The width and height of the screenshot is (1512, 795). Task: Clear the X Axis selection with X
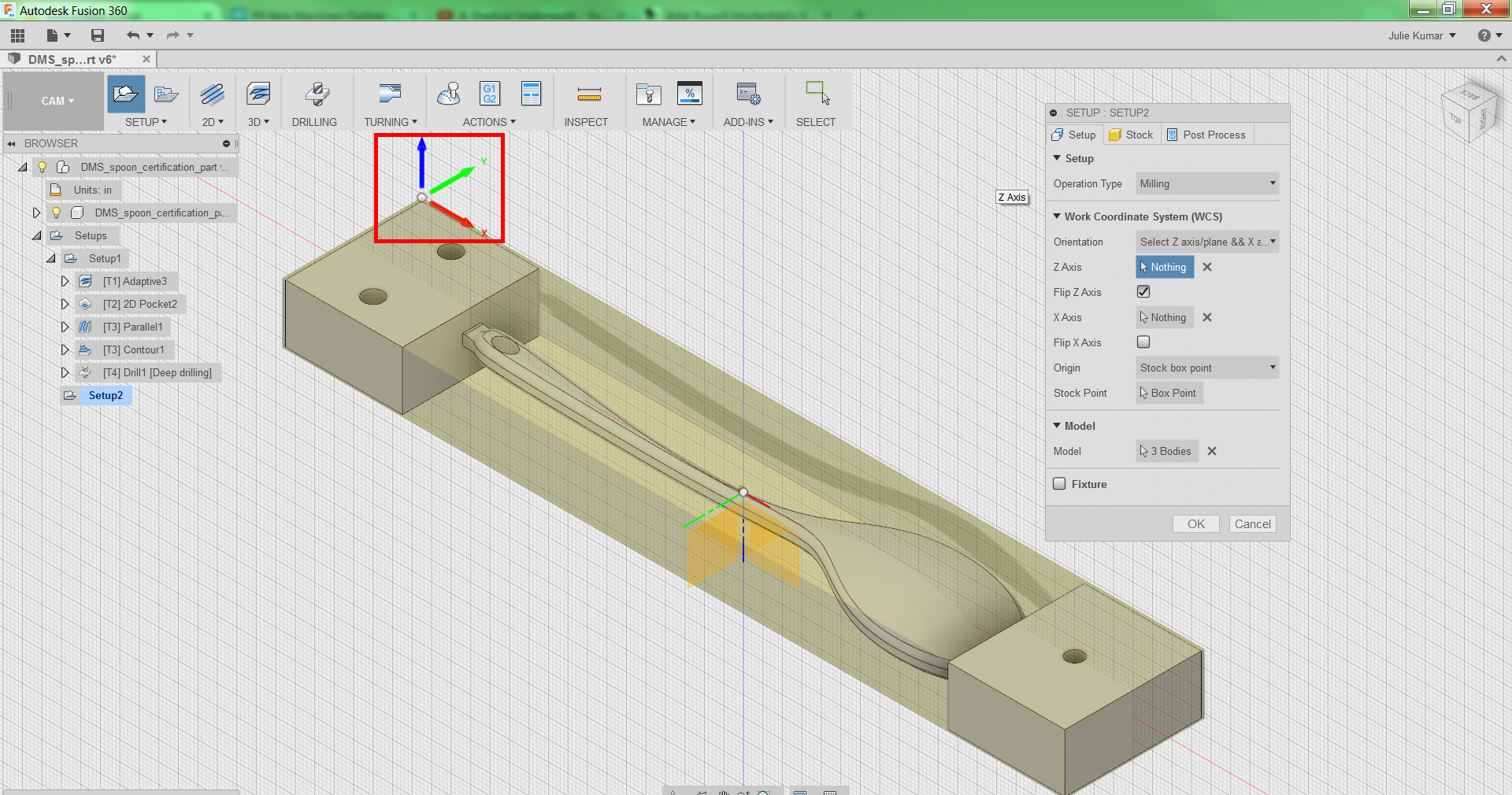click(1207, 318)
